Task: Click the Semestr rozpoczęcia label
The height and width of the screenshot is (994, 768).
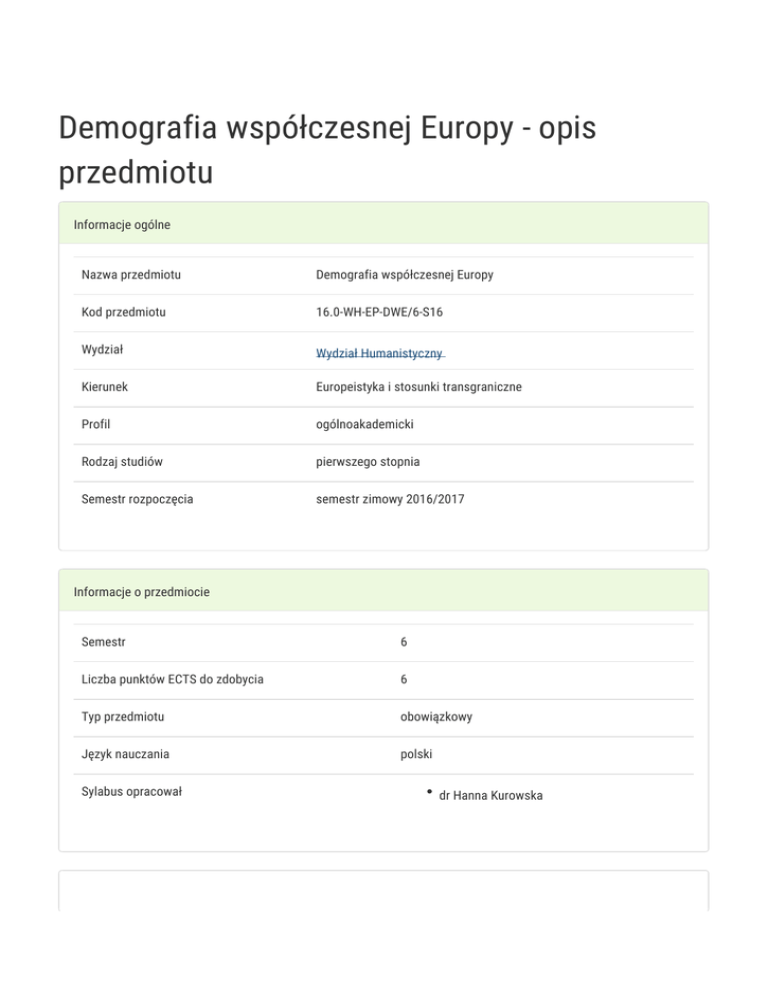Action: tap(137, 499)
